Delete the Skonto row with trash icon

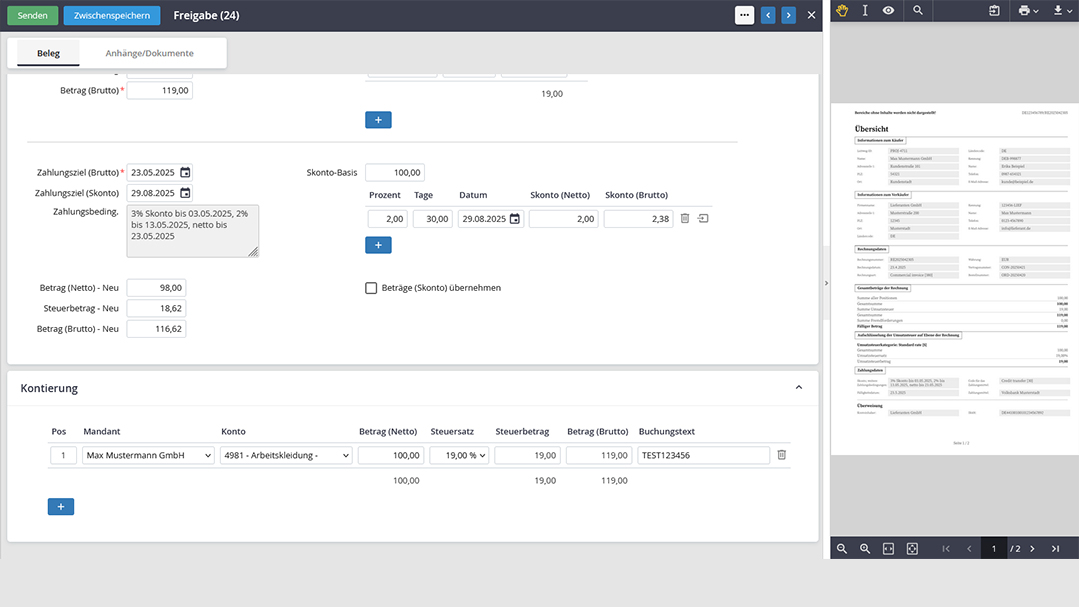click(x=685, y=219)
